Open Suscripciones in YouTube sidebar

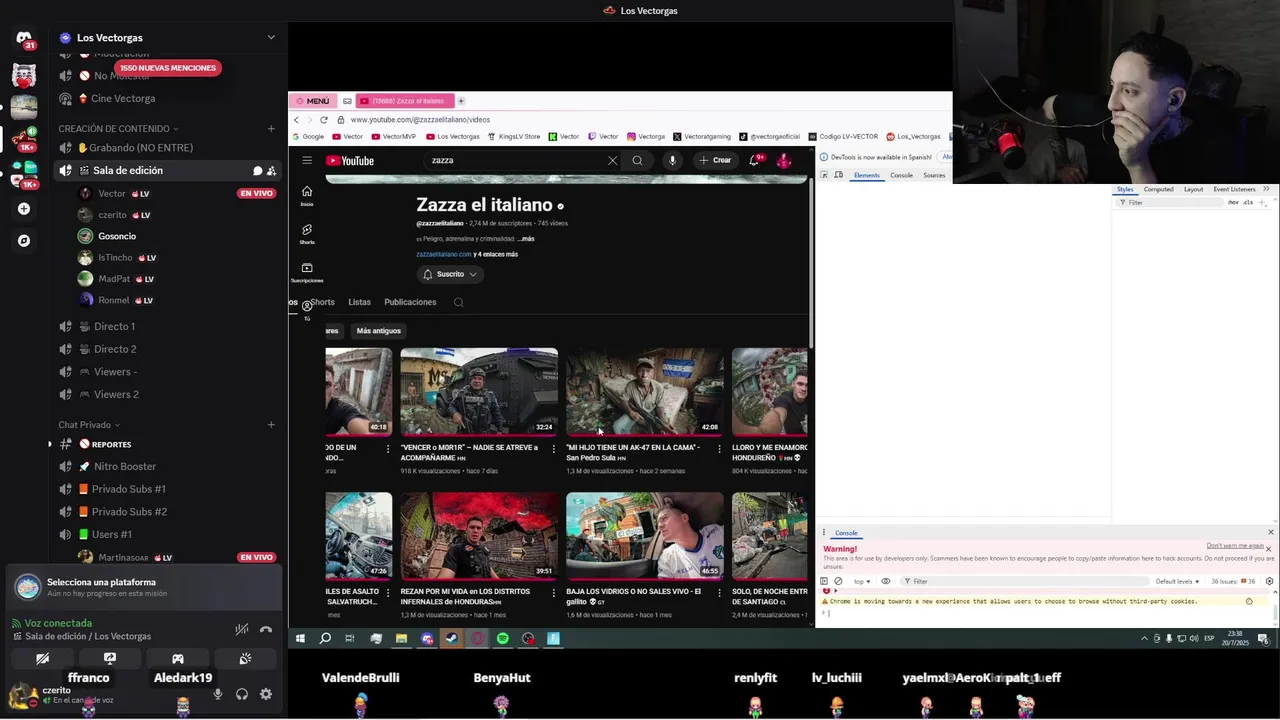(307, 272)
